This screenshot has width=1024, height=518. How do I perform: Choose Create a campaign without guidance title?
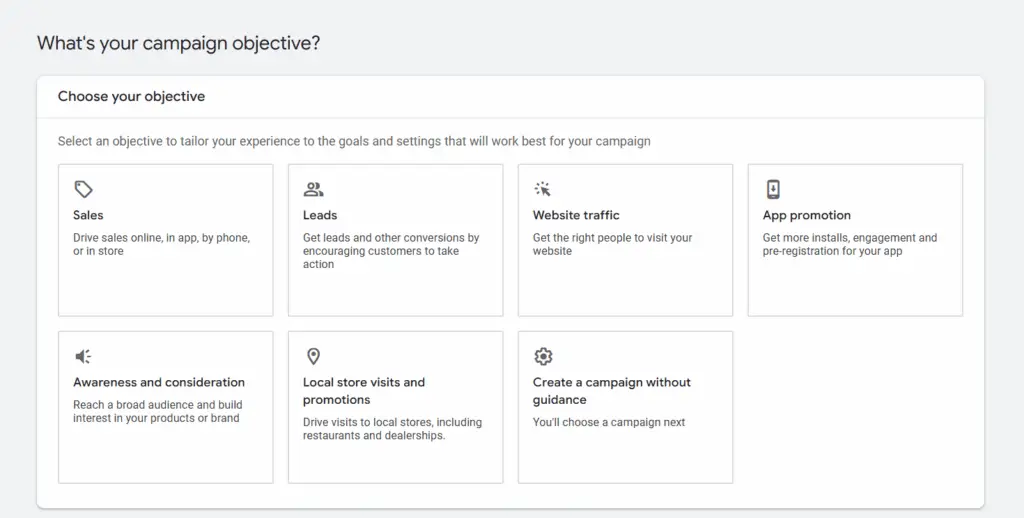coord(611,390)
